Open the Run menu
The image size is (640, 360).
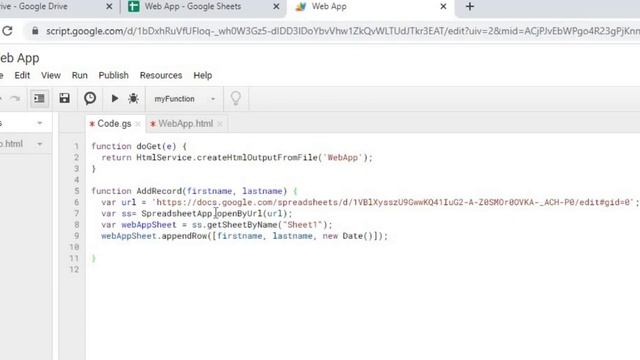(x=80, y=76)
